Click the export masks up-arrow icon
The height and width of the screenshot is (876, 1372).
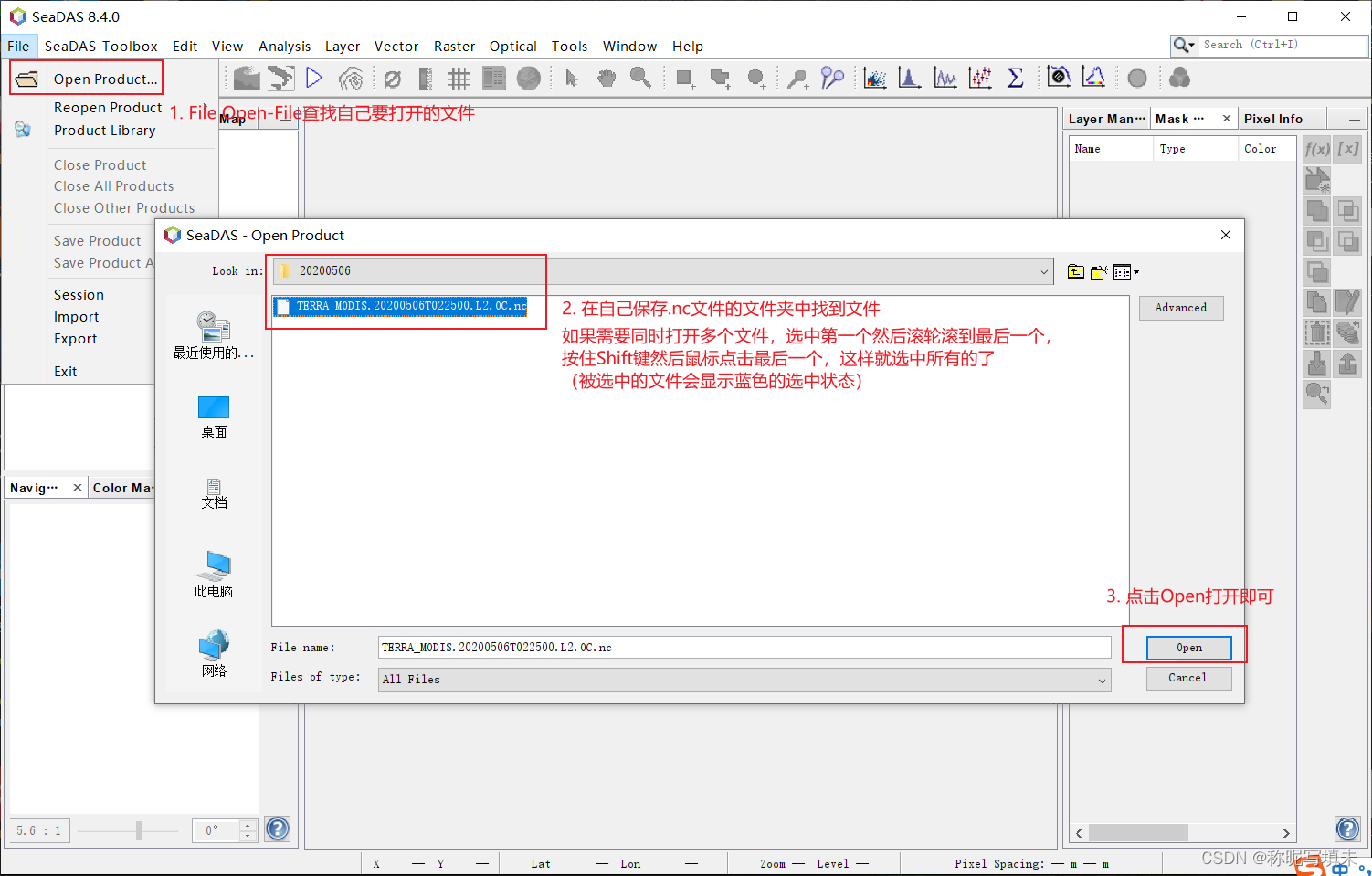(x=1348, y=364)
